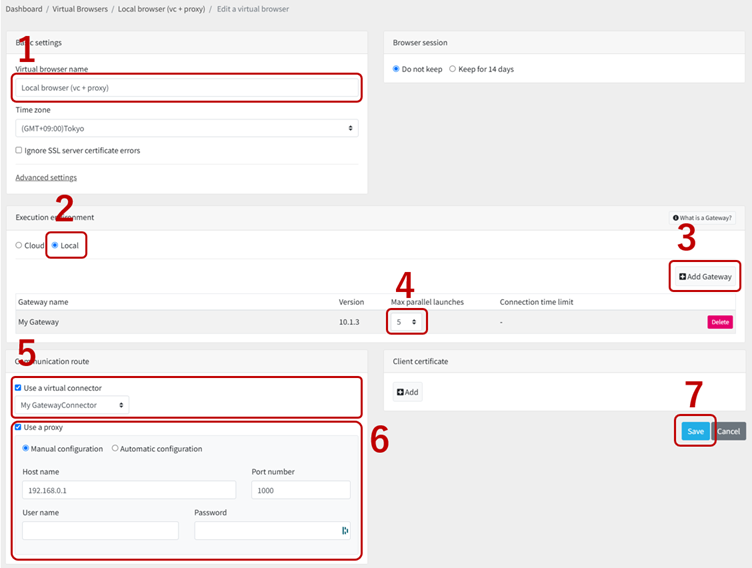Go to Virtual Browsers breadcrumb
This screenshot has width=752, height=568.
coord(80,9)
